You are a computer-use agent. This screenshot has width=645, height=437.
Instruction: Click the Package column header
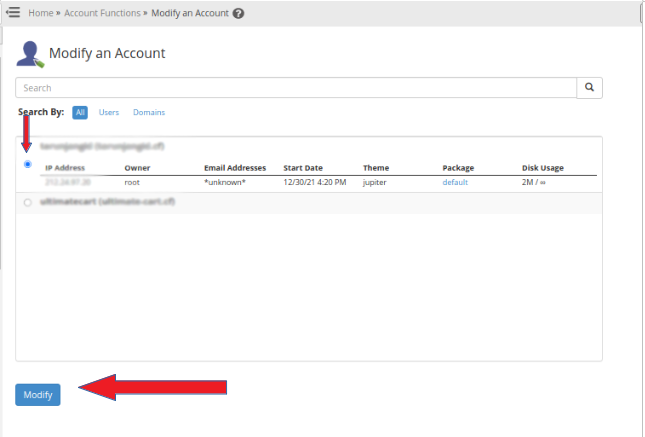pyautogui.click(x=458, y=168)
